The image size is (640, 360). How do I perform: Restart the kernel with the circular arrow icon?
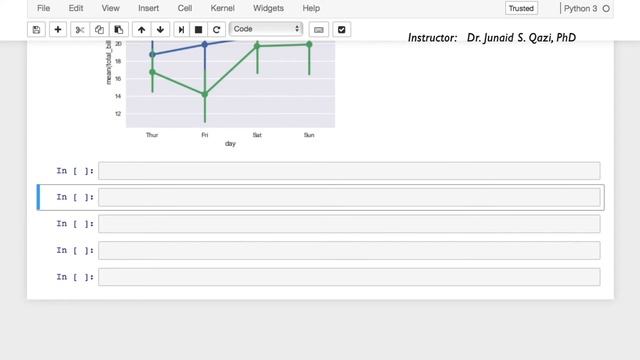click(x=216, y=29)
